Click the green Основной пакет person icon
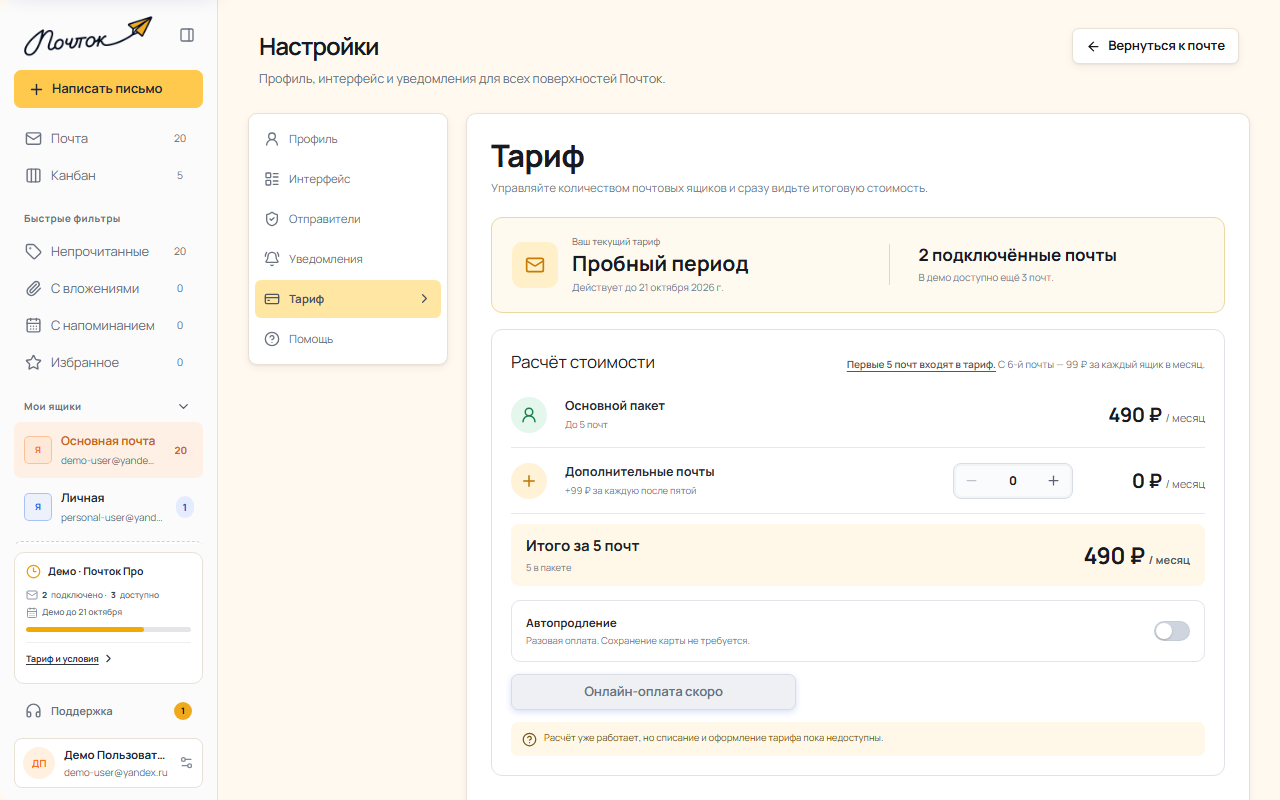Viewport: 1280px width, 800px height. coord(529,415)
